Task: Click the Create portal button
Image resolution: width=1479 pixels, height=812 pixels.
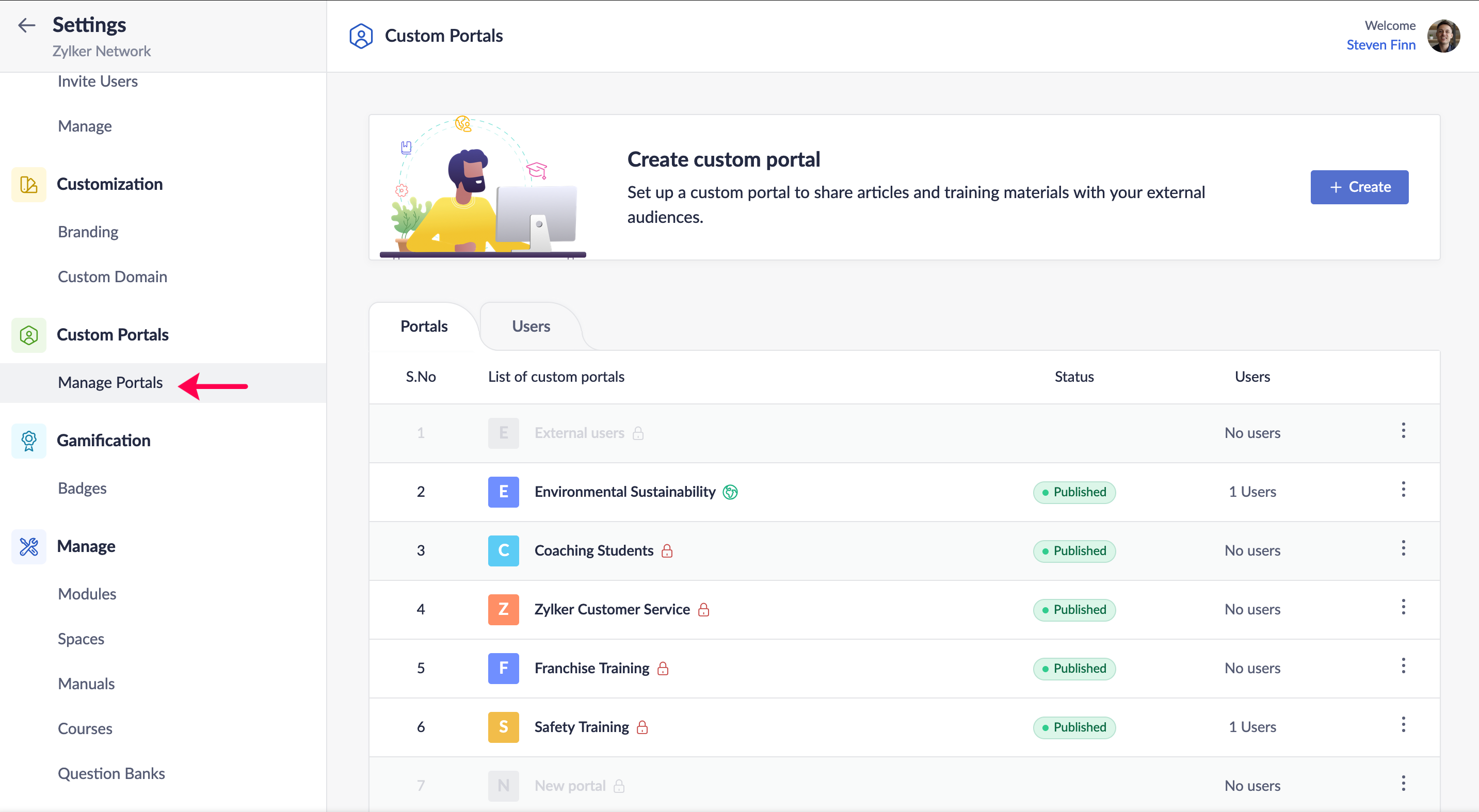Action: point(1359,187)
